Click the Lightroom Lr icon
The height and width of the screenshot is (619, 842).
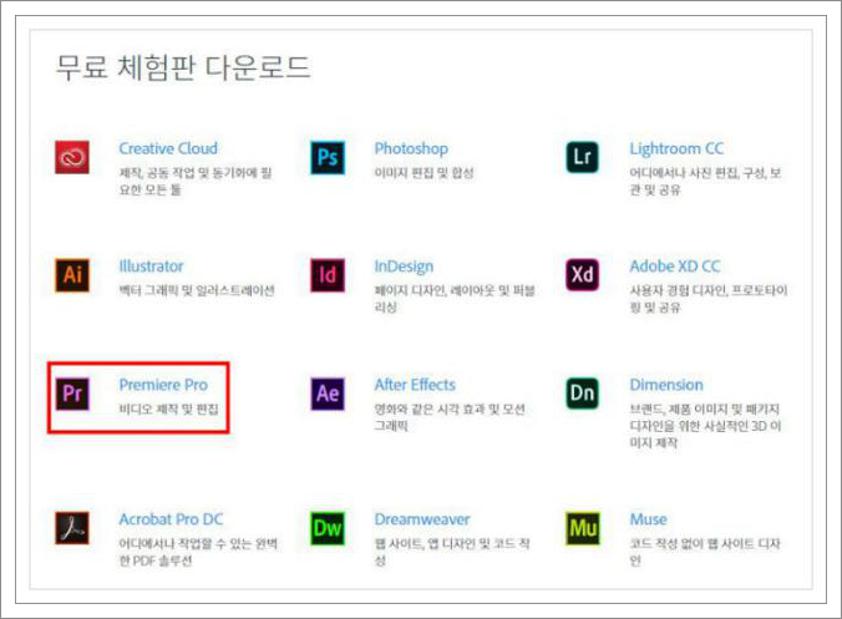(583, 157)
